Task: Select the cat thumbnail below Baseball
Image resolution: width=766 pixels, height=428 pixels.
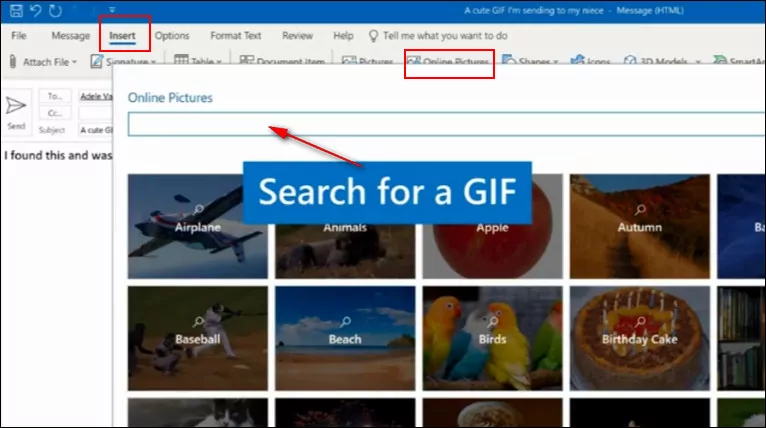Action: point(198,412)
